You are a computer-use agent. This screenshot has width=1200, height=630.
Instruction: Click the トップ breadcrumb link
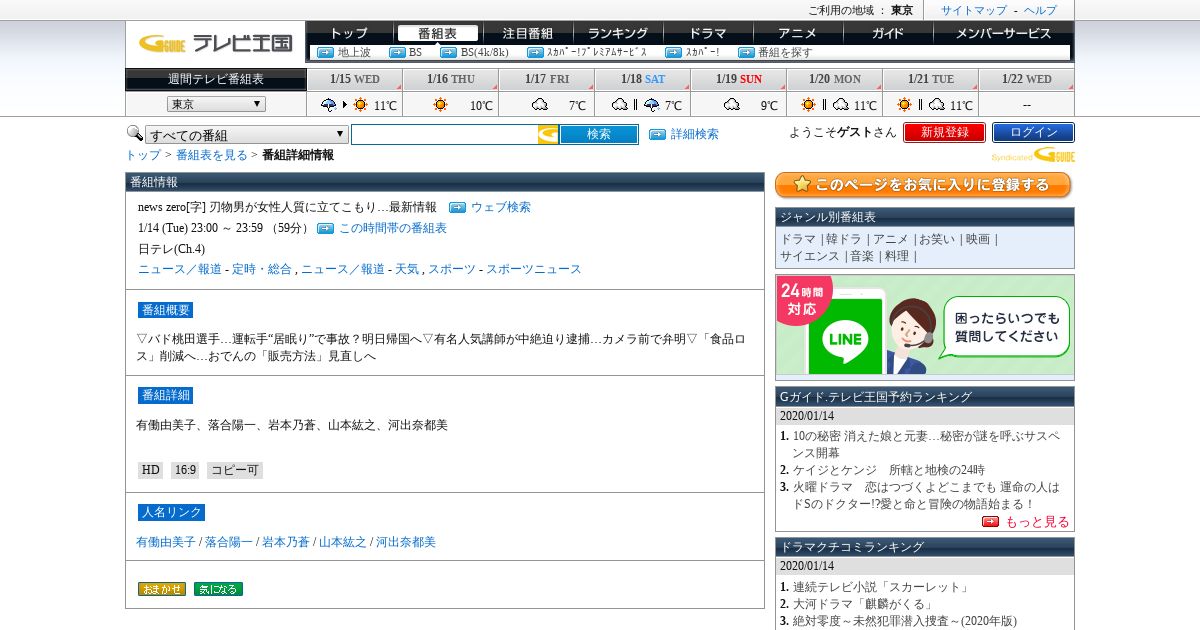(142, 155)
